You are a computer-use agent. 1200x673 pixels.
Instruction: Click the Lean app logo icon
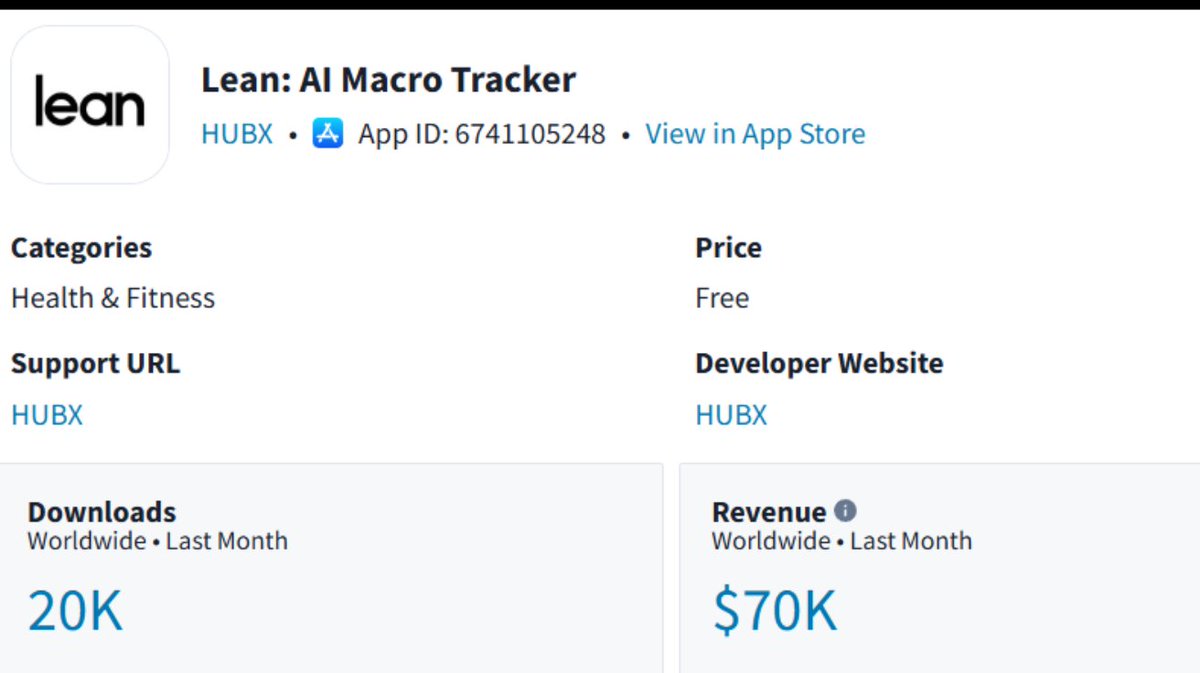pos(90,105)
